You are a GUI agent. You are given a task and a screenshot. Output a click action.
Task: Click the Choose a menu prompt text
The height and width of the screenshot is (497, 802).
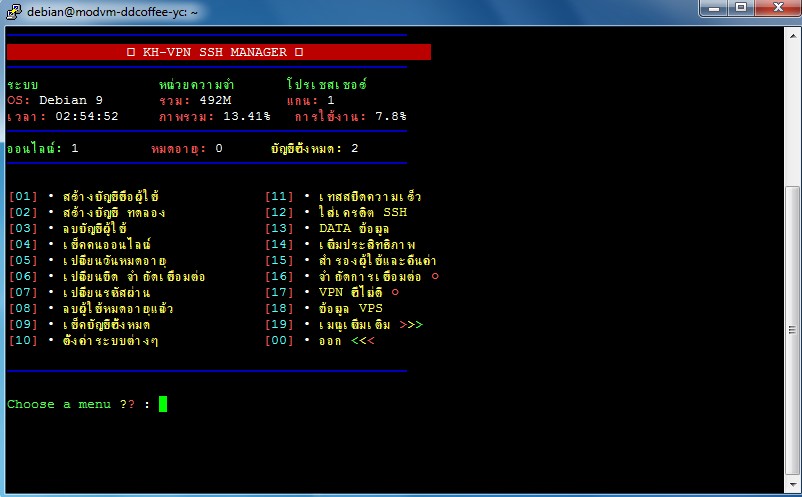tap(78, 404)
